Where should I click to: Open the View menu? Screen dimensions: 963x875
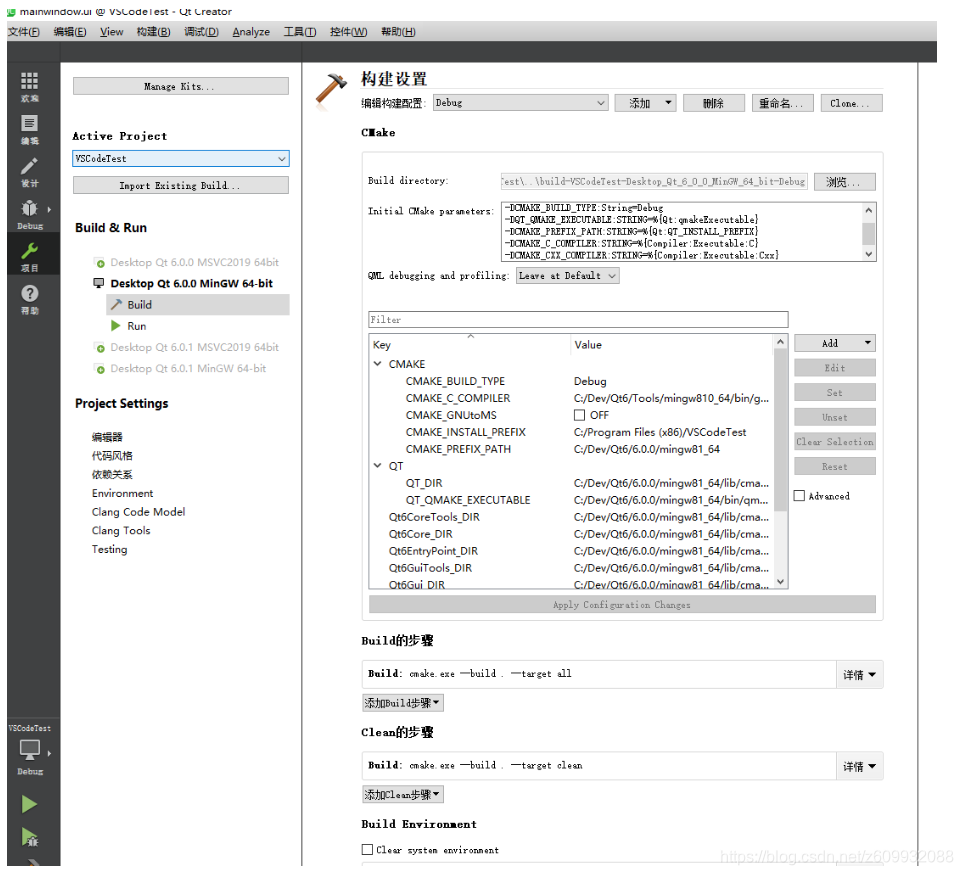(x=111, y=32)
